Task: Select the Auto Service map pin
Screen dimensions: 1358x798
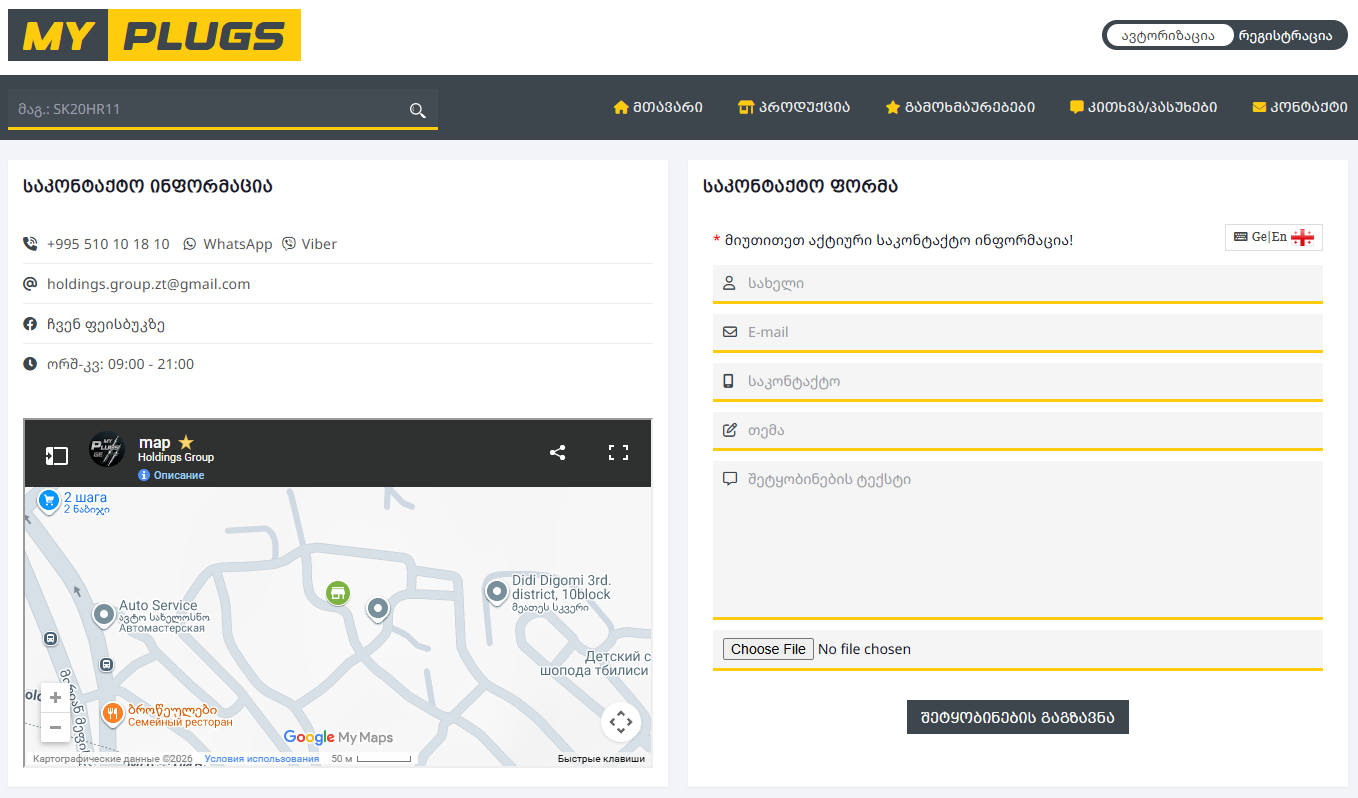Action: pyautogui.click(x=103, y=614)
